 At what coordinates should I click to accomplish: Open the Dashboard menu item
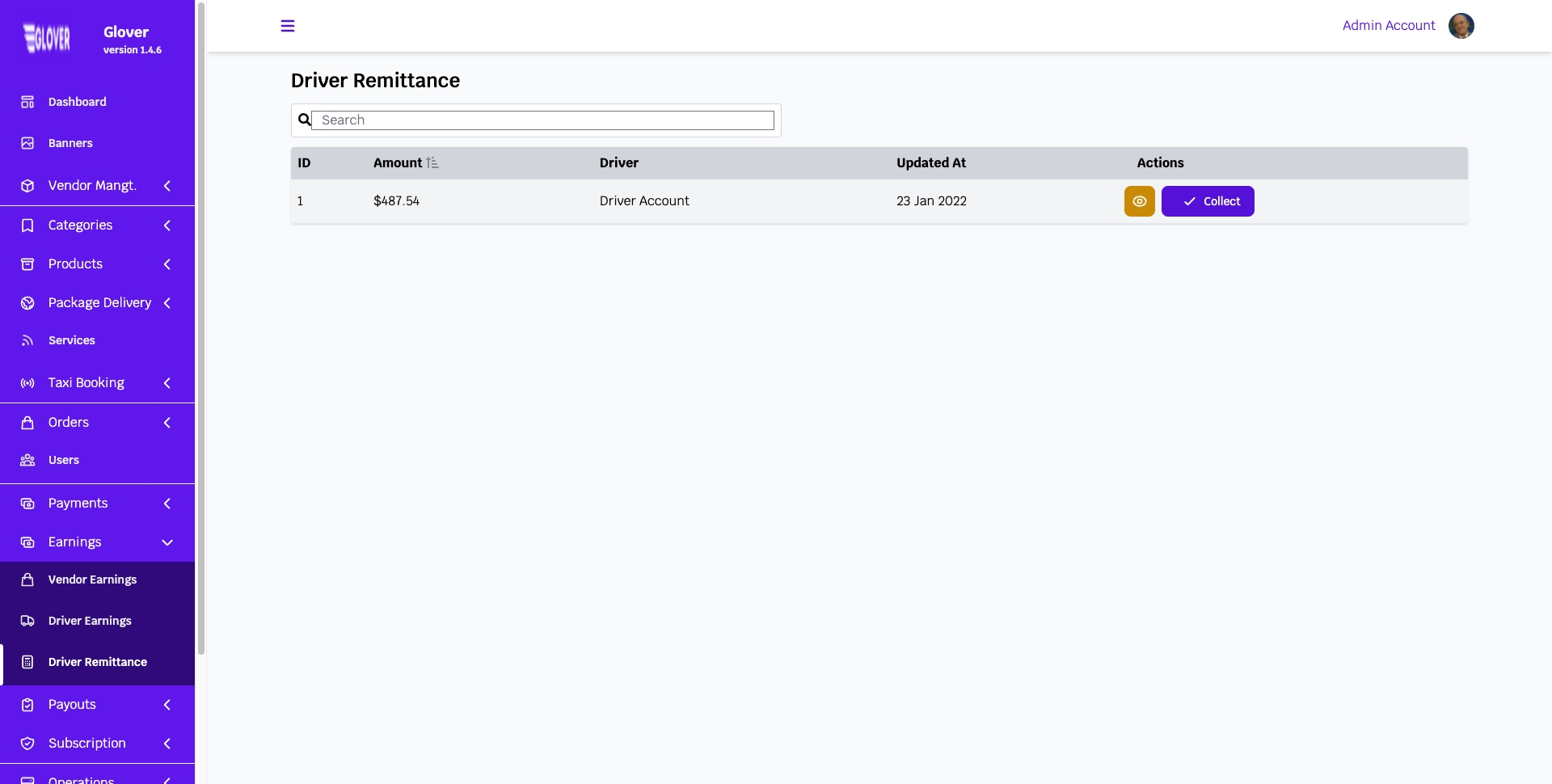pyautogui.click(x=78, y=102)
